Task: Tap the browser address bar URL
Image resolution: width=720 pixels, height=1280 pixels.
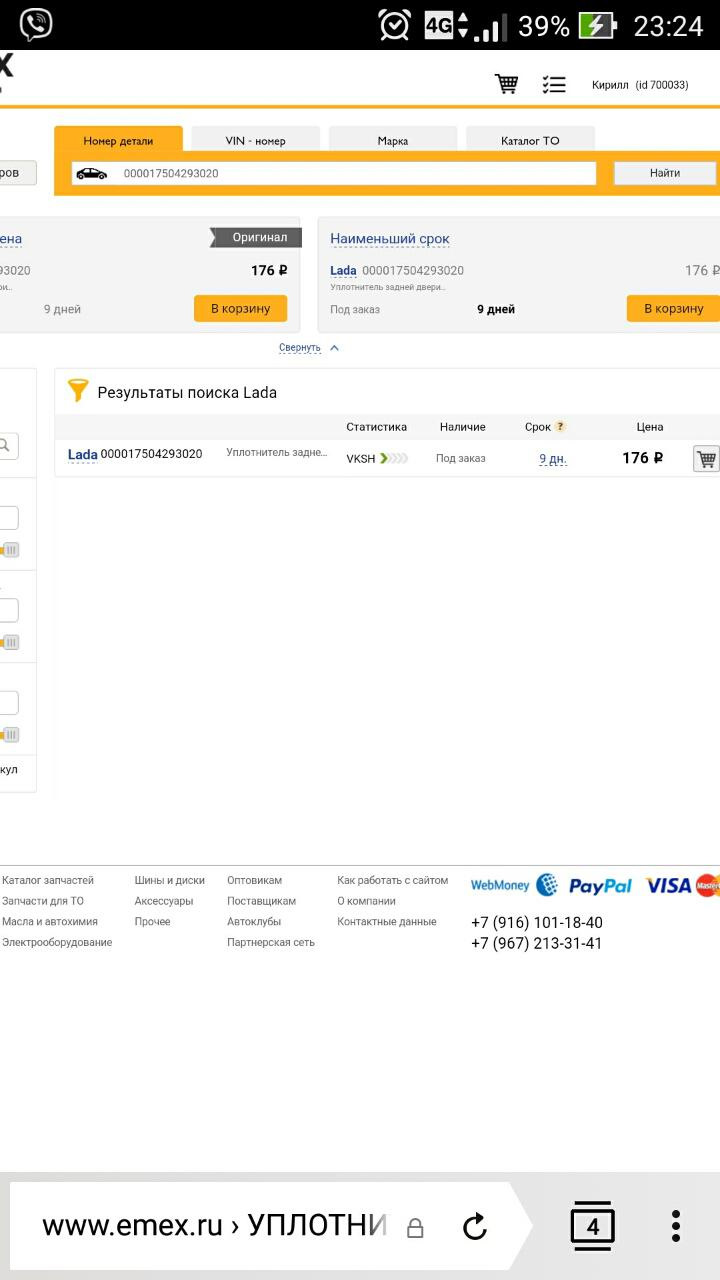Action: click(214, 1226)
